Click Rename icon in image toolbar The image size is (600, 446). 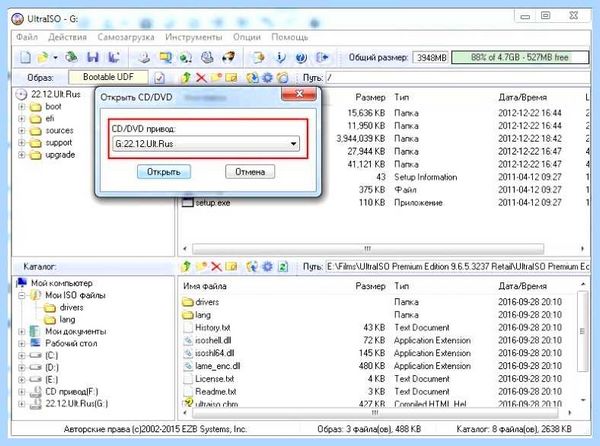(x=232, y=78)
